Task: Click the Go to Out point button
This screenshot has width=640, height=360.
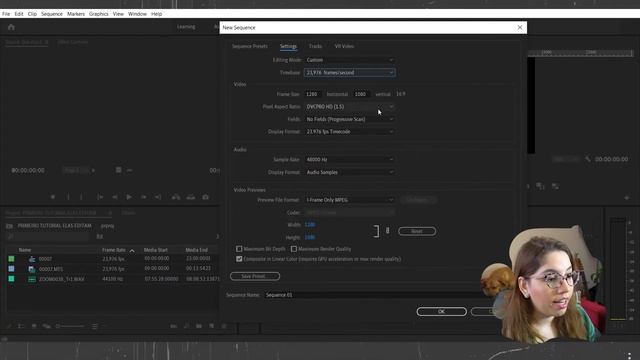Action: pos(158,197)
